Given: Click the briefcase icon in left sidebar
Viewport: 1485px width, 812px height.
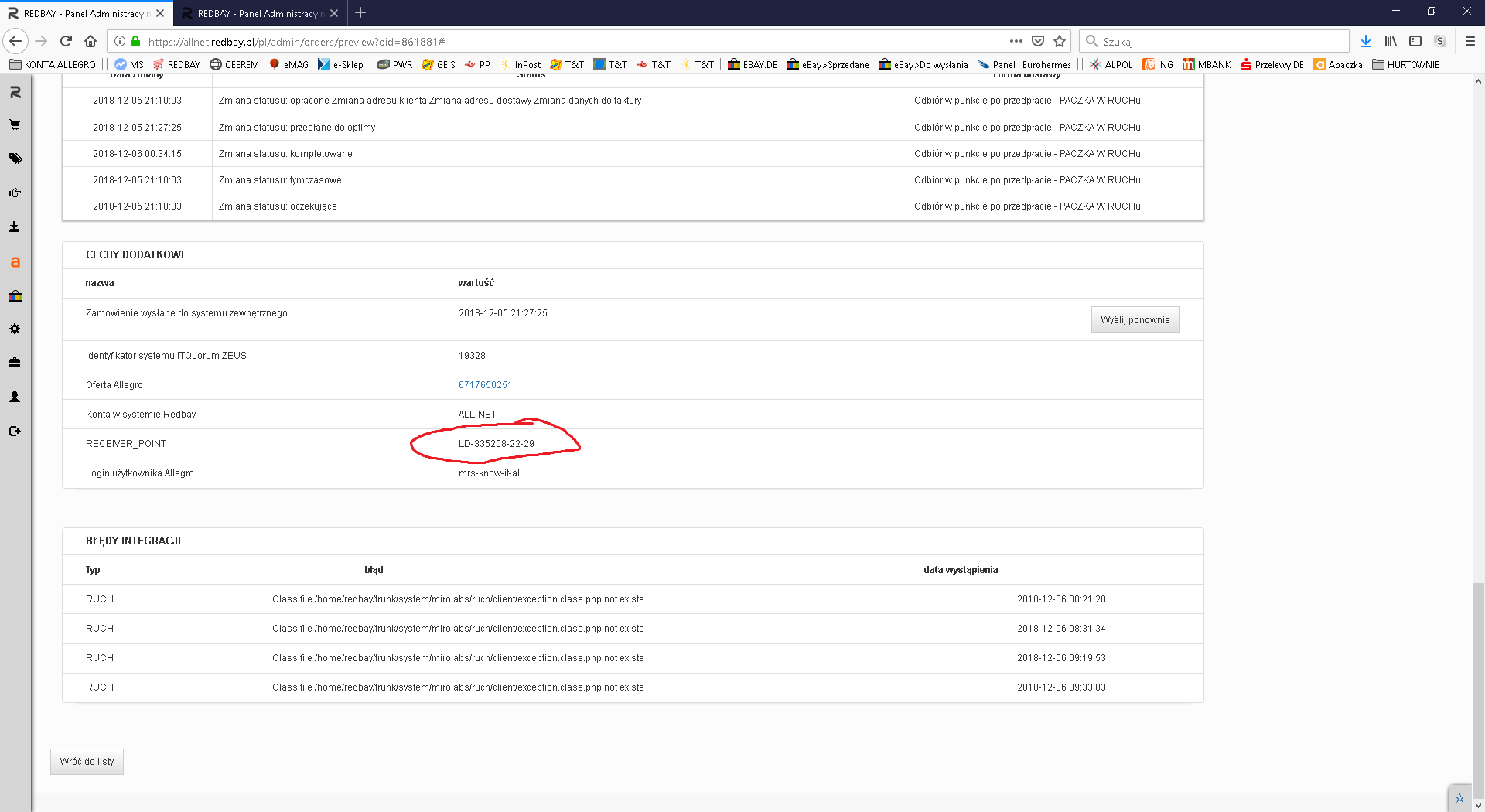Looking at the screenshot, I should pos(15,363).
